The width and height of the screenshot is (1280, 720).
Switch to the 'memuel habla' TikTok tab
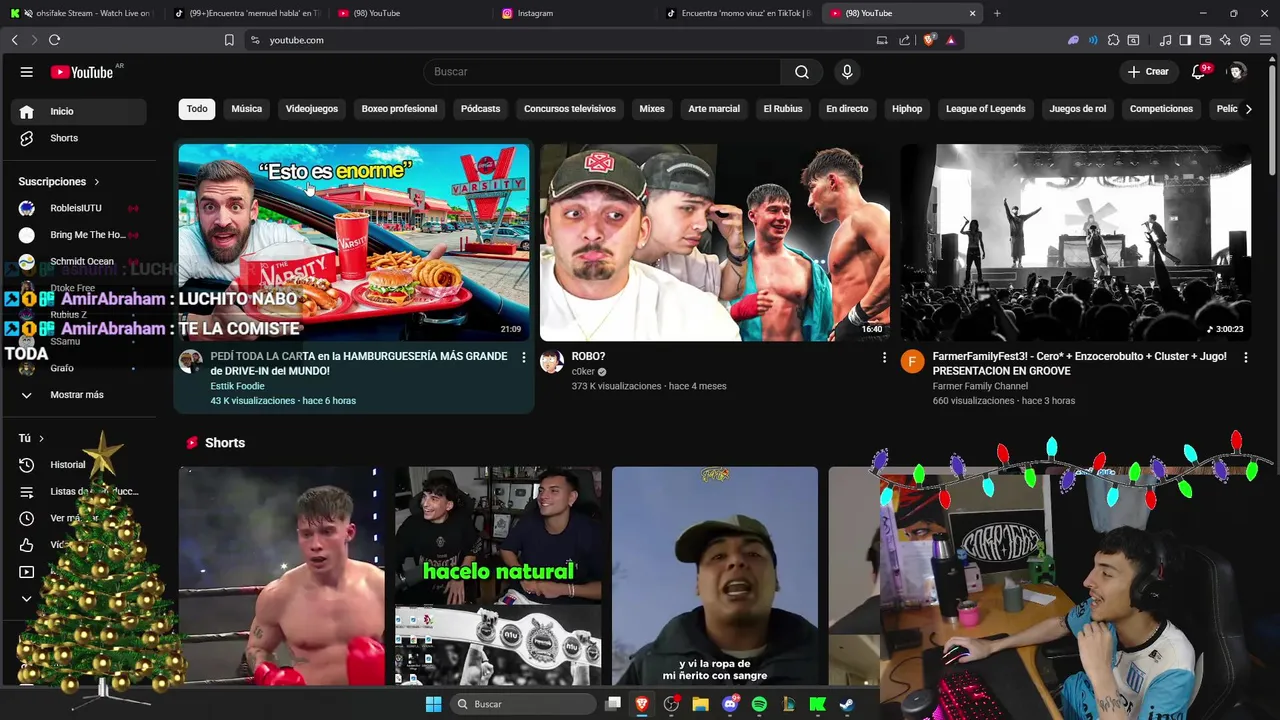(x=245, y=13)
